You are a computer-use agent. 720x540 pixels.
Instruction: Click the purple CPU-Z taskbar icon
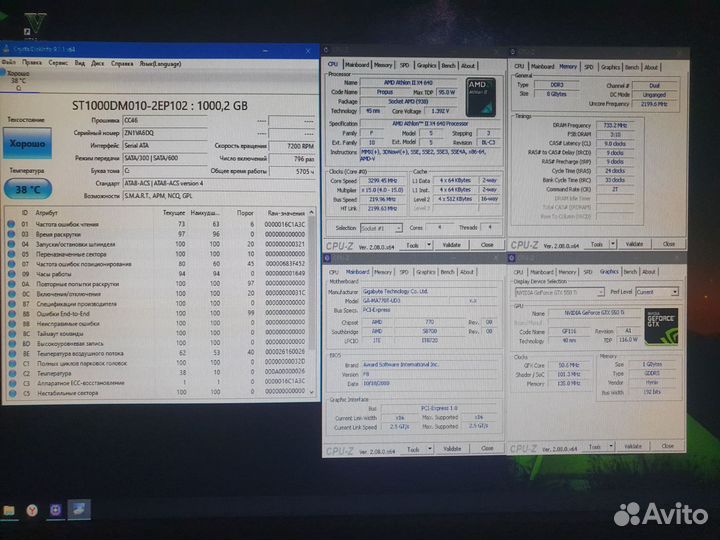(x=56, y=510)
